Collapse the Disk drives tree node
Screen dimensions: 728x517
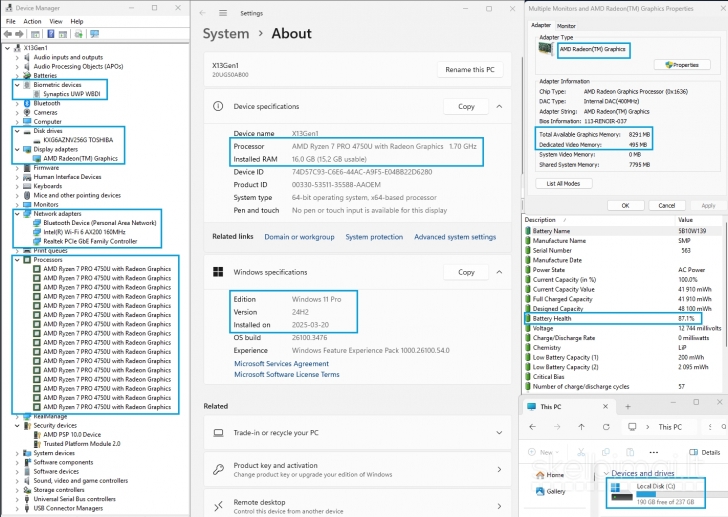pos(17,131)
